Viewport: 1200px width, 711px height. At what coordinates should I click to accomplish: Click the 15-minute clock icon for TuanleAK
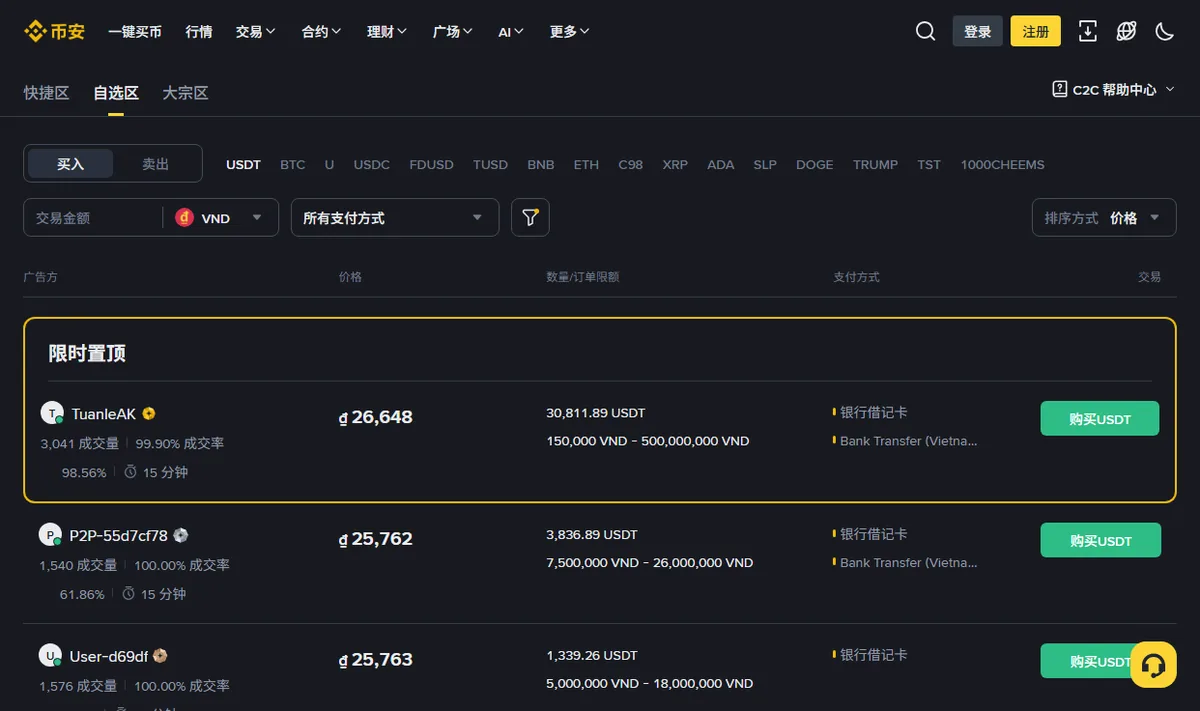(130, 472)
